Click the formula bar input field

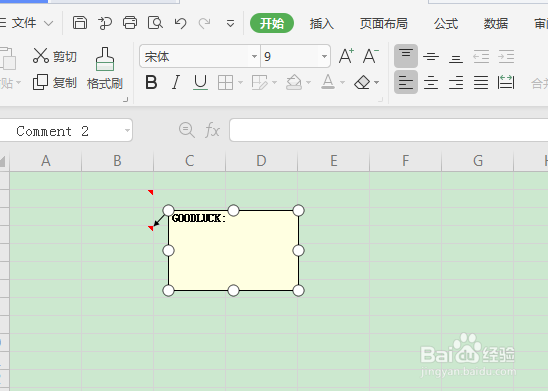(x=389, y=130)
